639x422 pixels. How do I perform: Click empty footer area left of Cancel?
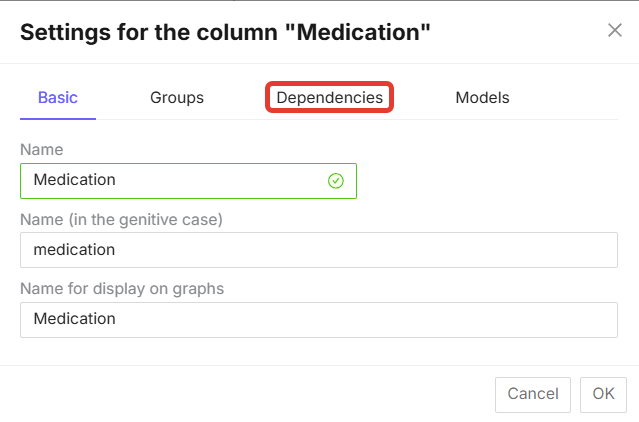[250, 394]
